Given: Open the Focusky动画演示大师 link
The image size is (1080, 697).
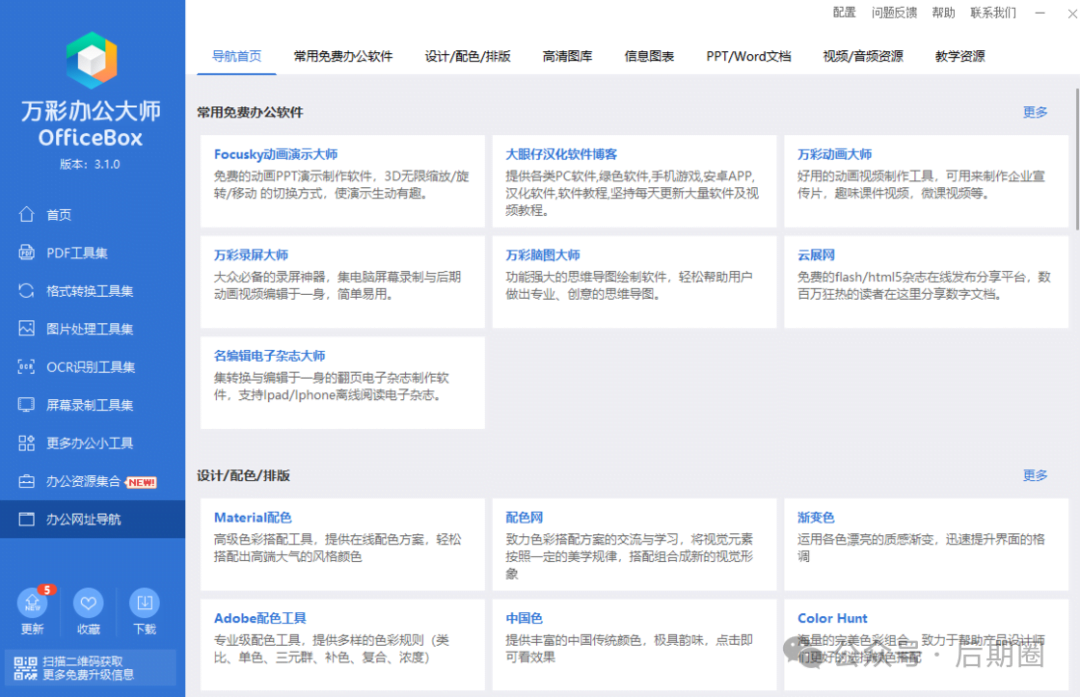Looking at the screenshot, I should click(276, 154).
